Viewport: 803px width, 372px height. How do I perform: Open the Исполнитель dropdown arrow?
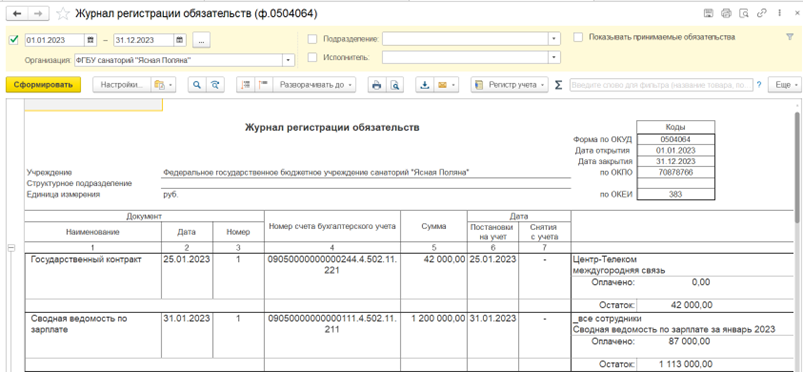(x=554, y=57)
